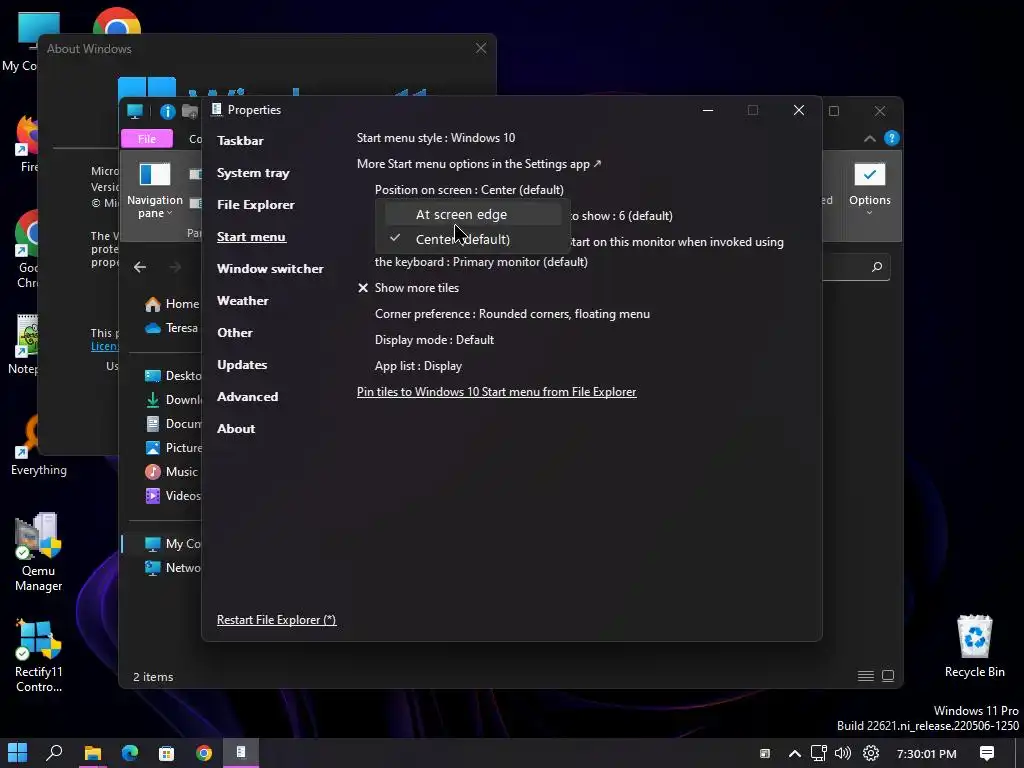Open the Advanced section
Image resolution: width=1024 pixels, height=768 pixels.
click(247, 396)
